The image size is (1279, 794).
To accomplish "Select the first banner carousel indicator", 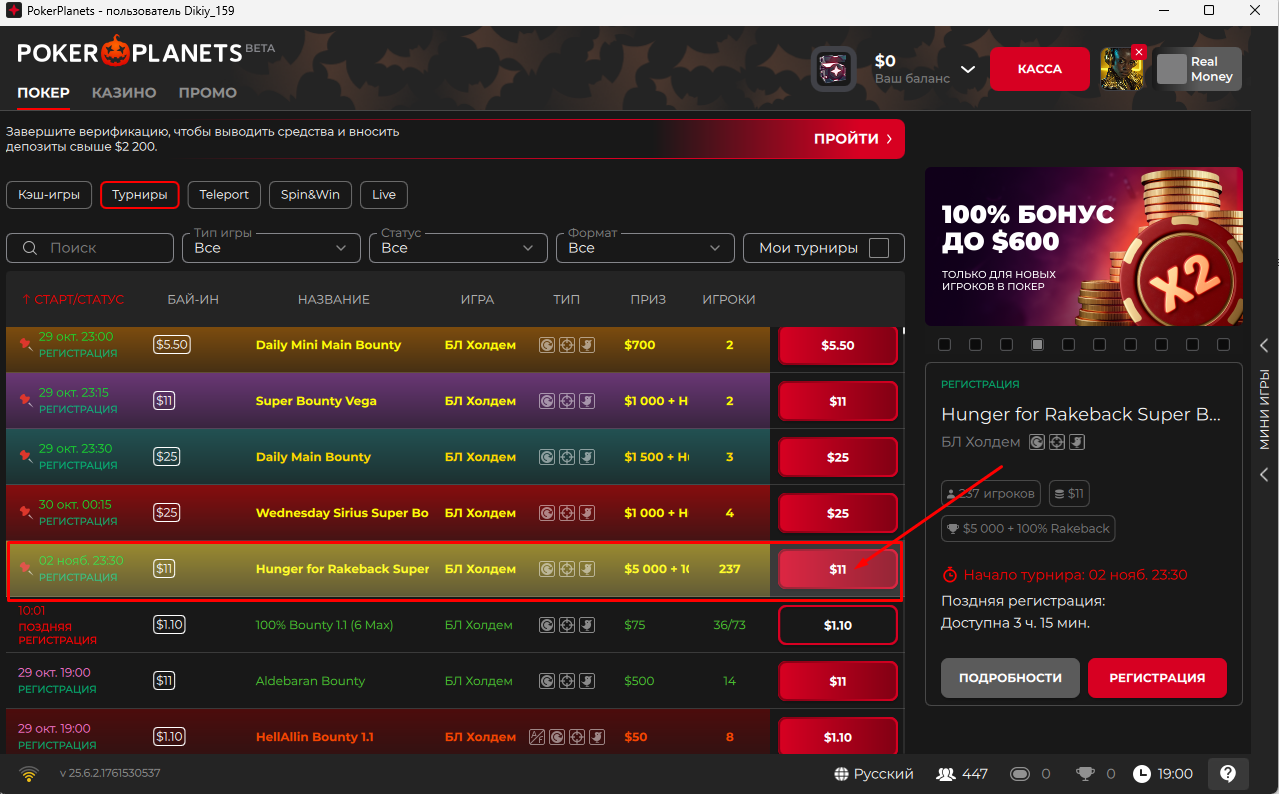I will [x=944, y=343].
